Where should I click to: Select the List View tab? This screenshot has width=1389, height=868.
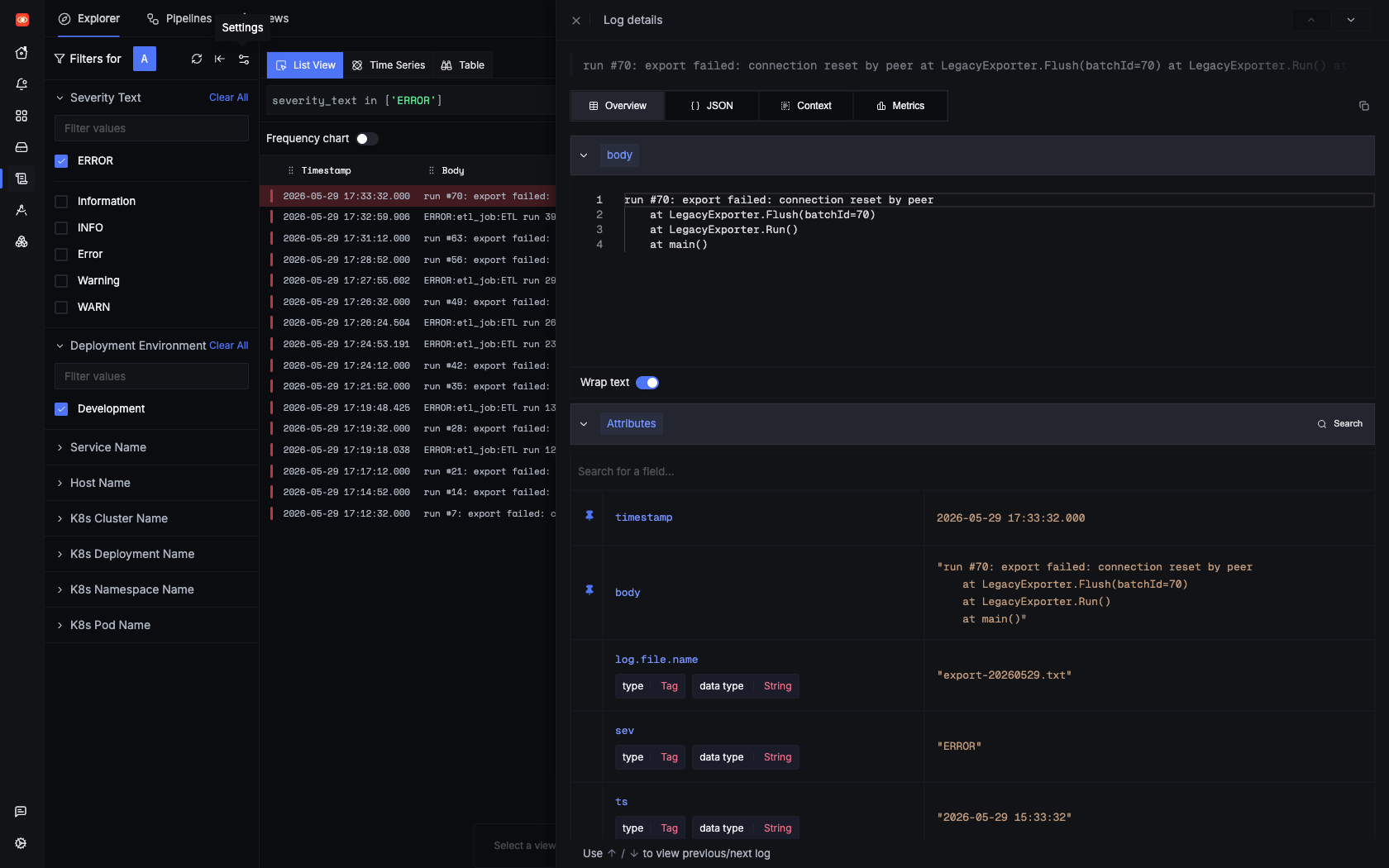[x=305, y=65]
